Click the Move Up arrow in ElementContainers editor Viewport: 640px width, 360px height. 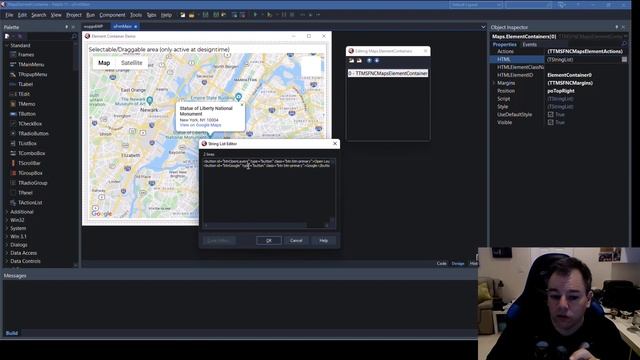pos(369,60)
